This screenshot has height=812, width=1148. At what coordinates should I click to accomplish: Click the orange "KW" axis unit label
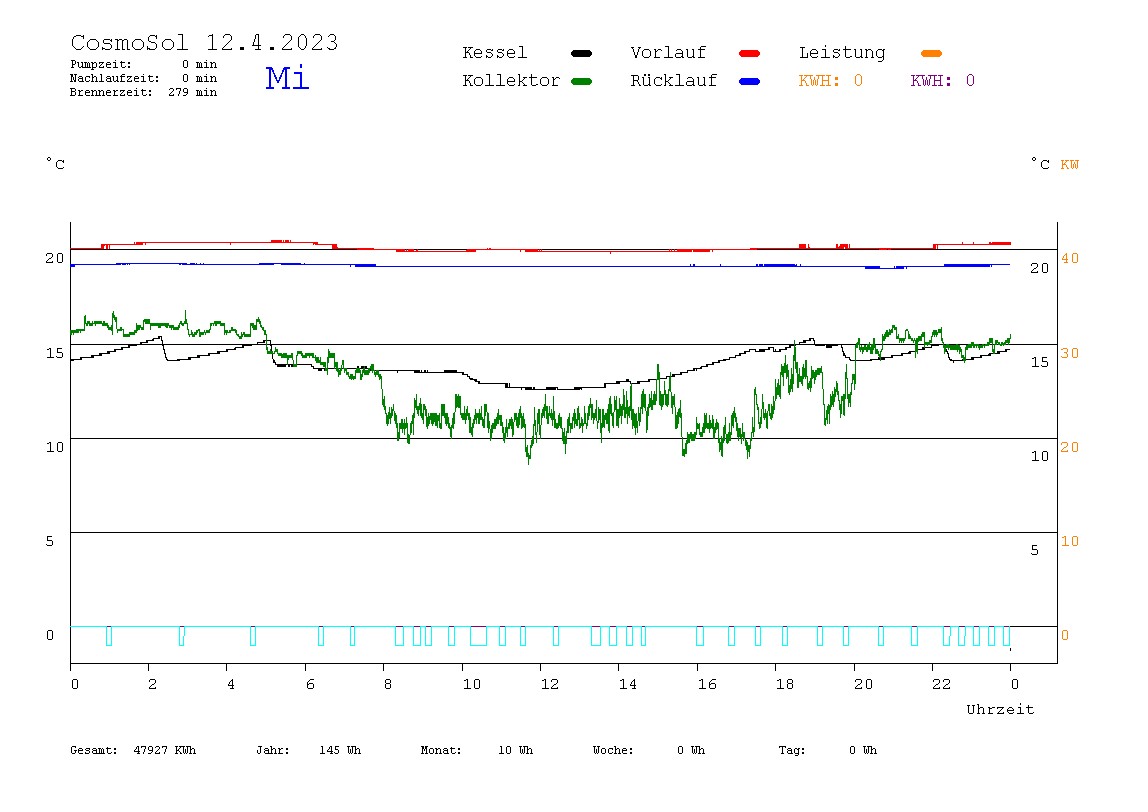click(1069, 165)
